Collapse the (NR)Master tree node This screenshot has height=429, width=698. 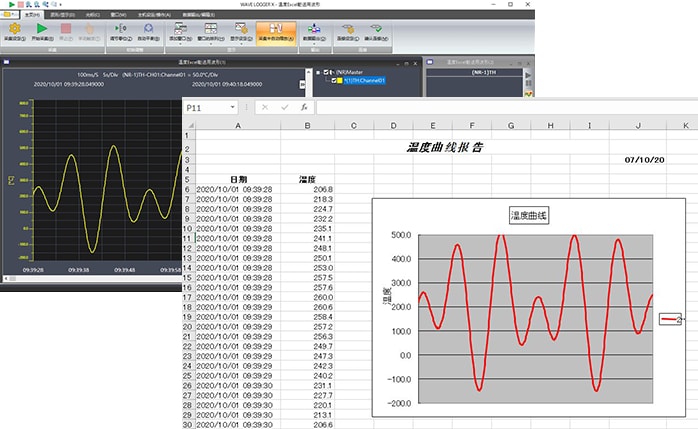click(x=318, y=72)
